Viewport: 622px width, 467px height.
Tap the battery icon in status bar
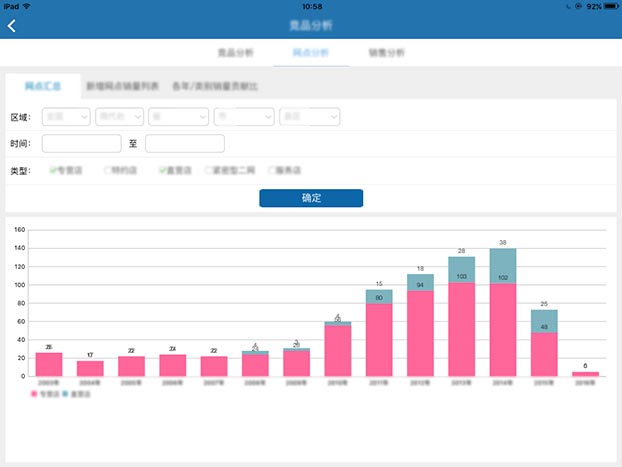(x=606, y=6)
